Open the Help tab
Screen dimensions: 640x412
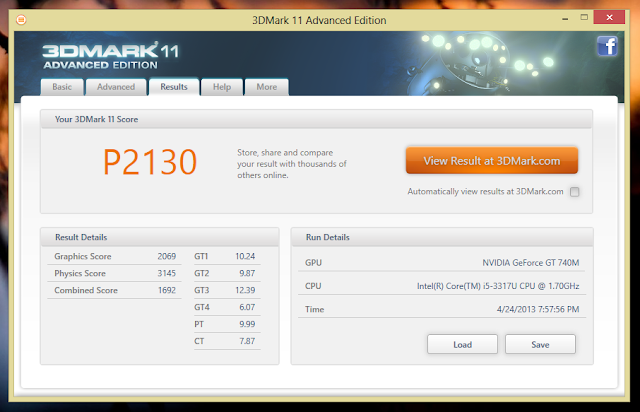(x=222, y=87)
